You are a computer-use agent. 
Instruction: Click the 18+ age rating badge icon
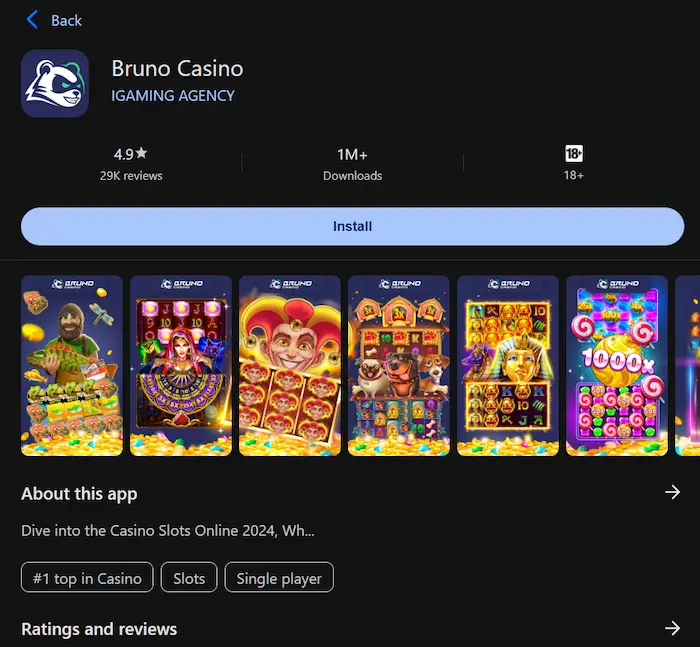pyautogui.click(x=574, y=154)
